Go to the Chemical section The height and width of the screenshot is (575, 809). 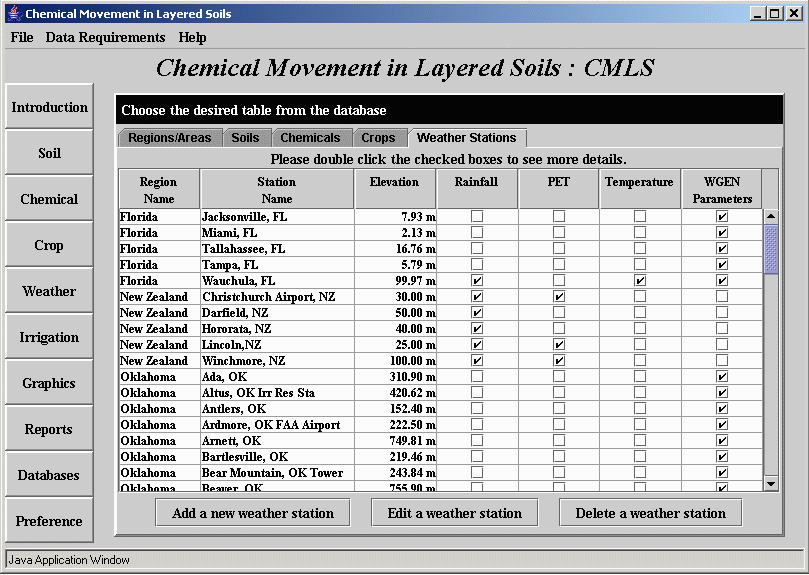(x=50, y=199)
